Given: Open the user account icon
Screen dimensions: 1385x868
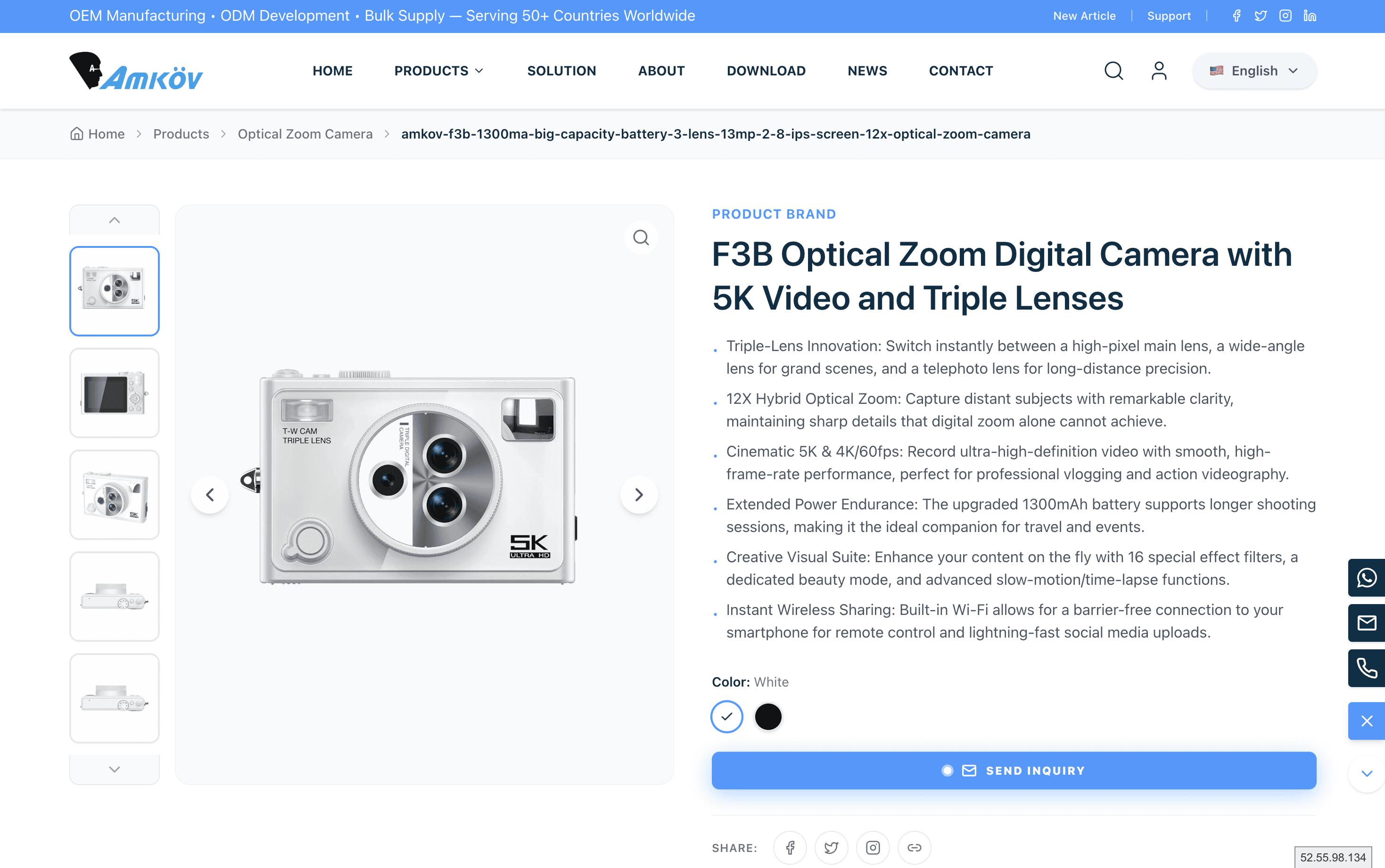Looking at the screenshot, I should [x=1159, y=71].
